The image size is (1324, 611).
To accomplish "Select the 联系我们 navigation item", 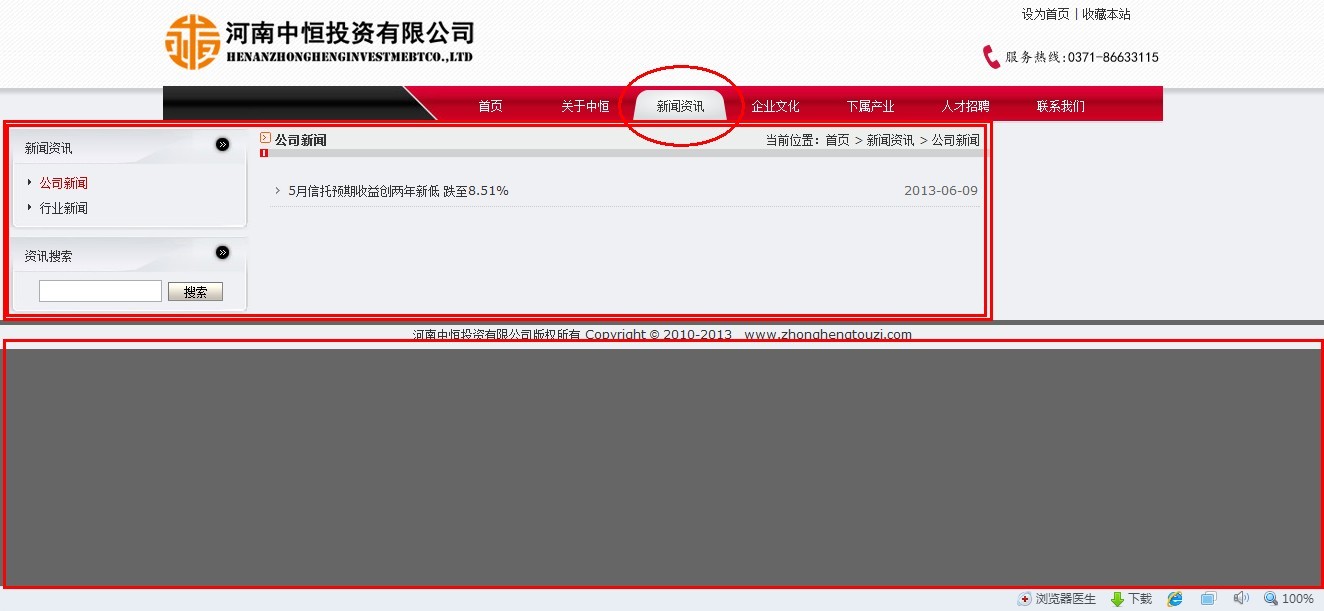I will 1060,106.
